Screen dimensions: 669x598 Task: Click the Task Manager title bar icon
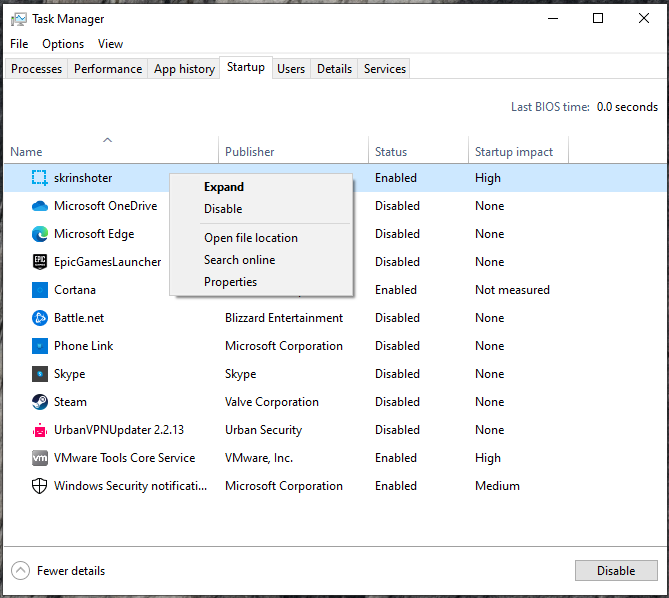(x=19, y=19)
